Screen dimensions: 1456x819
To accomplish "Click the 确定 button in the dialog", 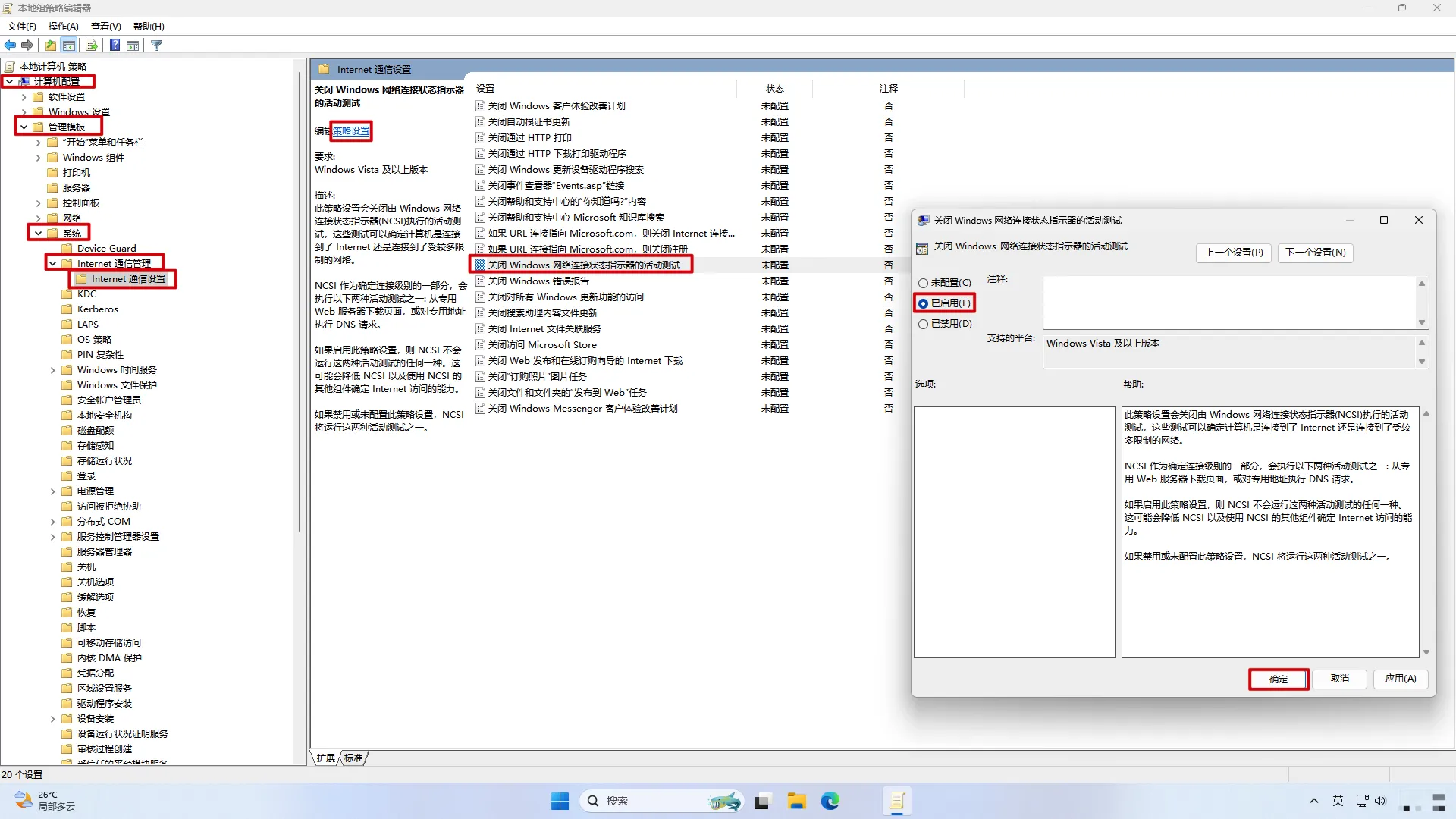I will (x=1279, y=679).
